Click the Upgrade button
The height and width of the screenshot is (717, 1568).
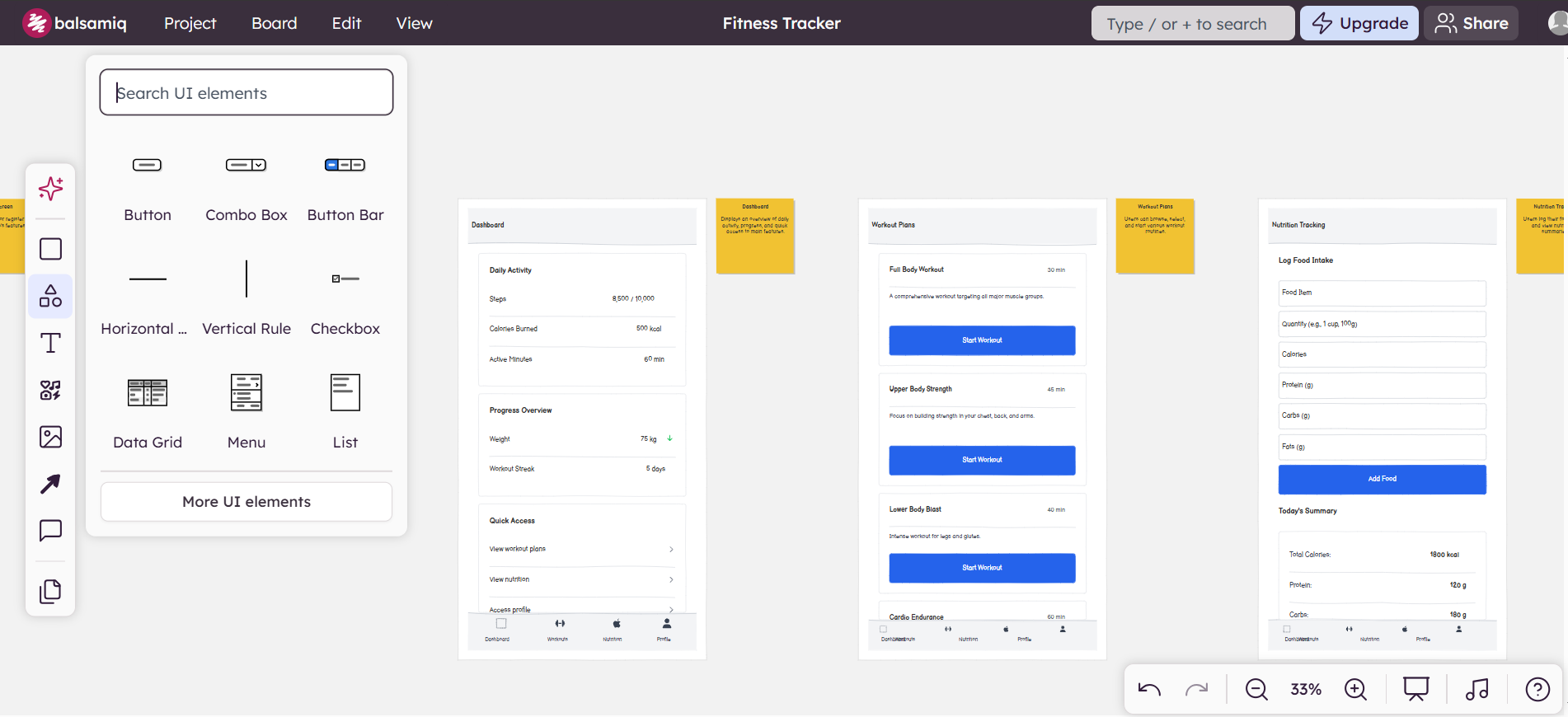pyautogui.click(x=1359, y=23)
